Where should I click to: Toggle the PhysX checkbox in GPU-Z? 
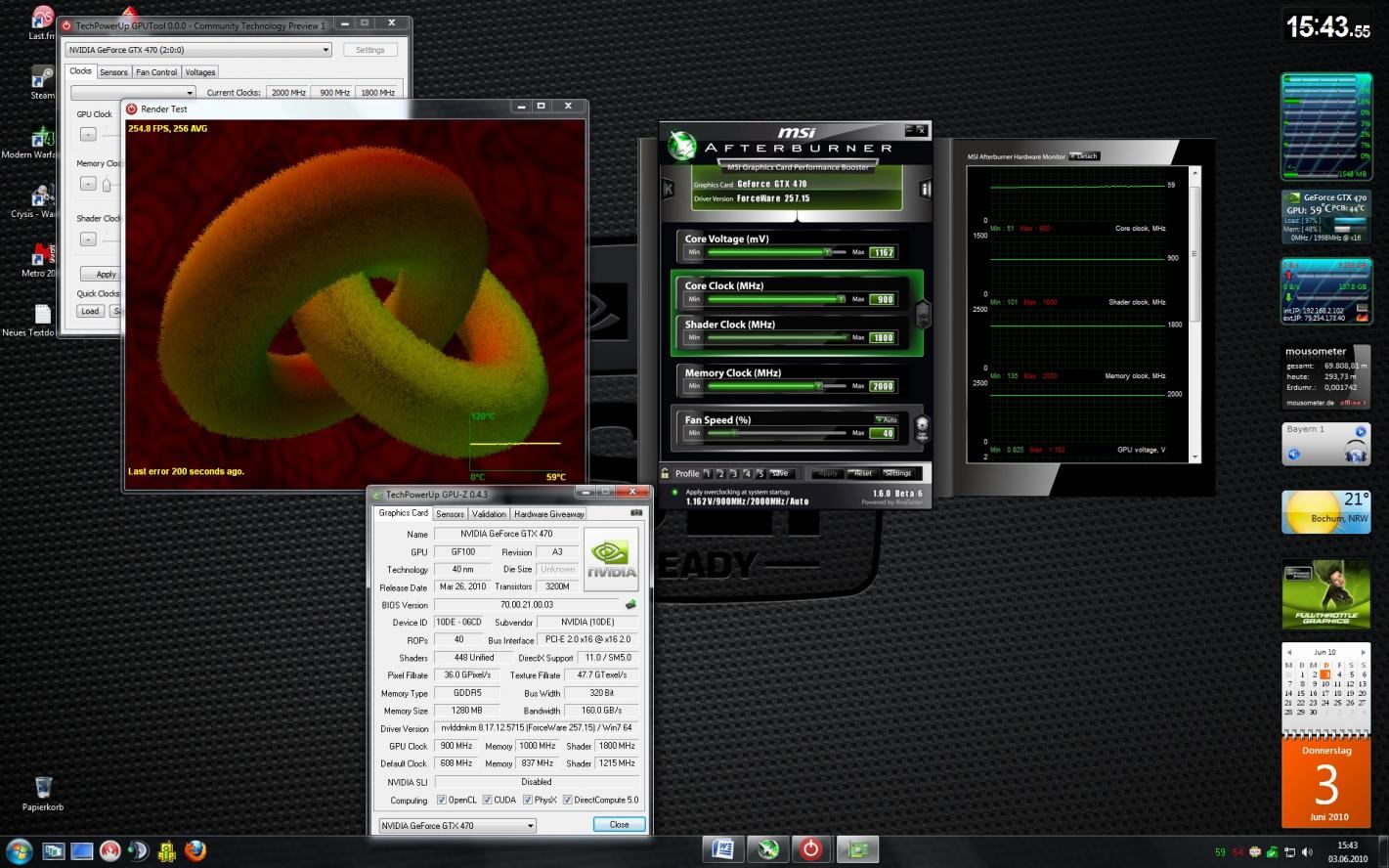click(x=528, y=800)
